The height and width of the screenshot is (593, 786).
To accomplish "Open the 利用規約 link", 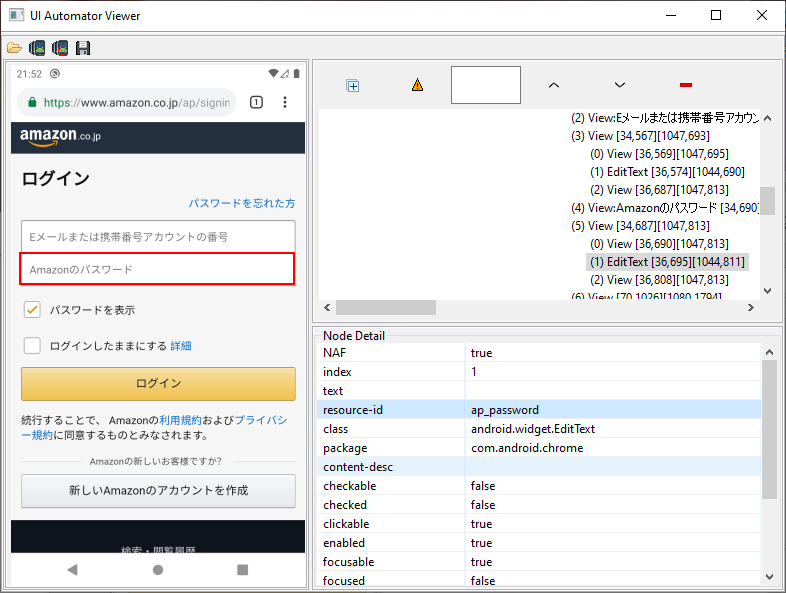I will tap(180, 420).
